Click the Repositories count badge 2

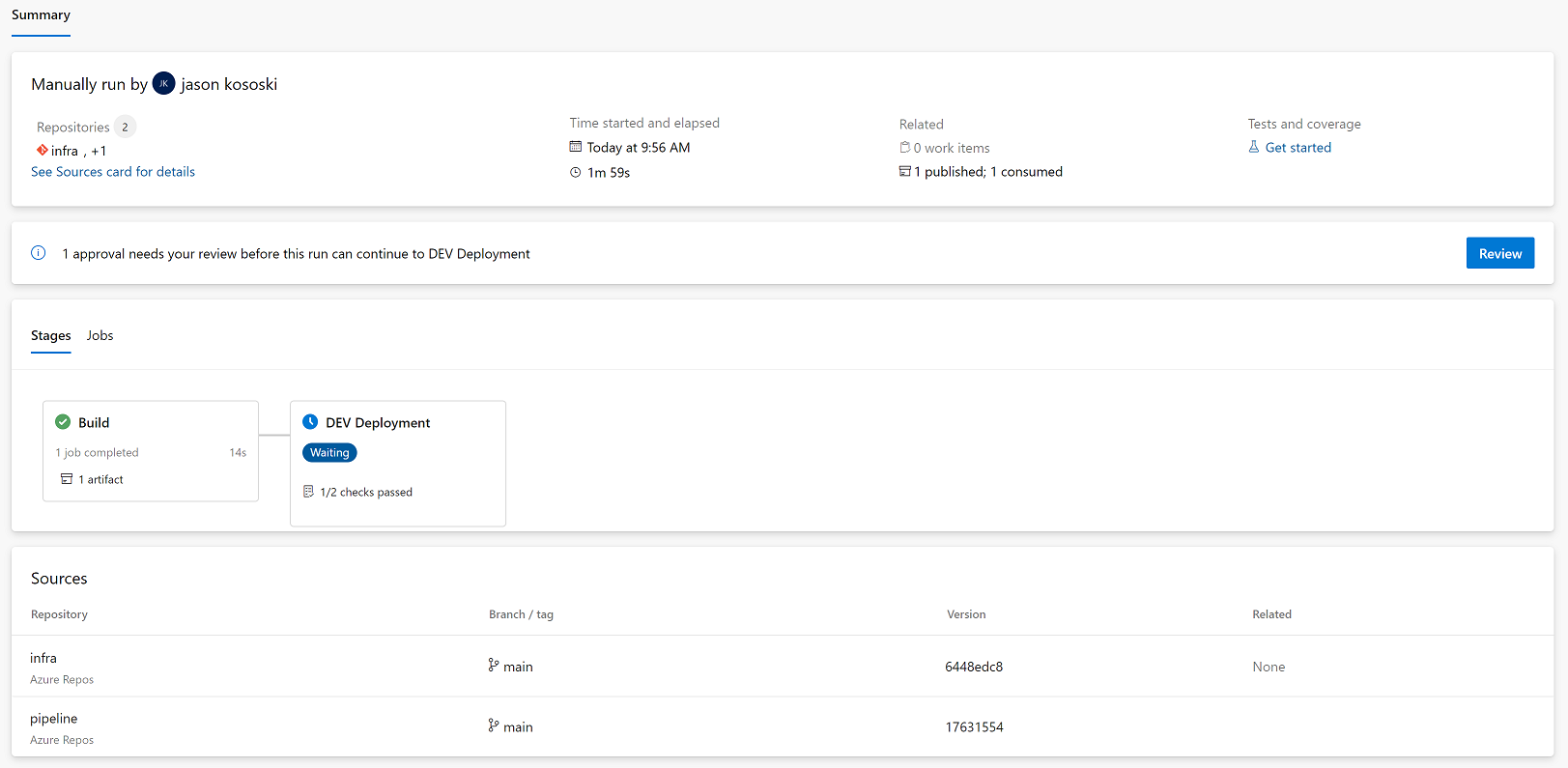pos(125,127)
